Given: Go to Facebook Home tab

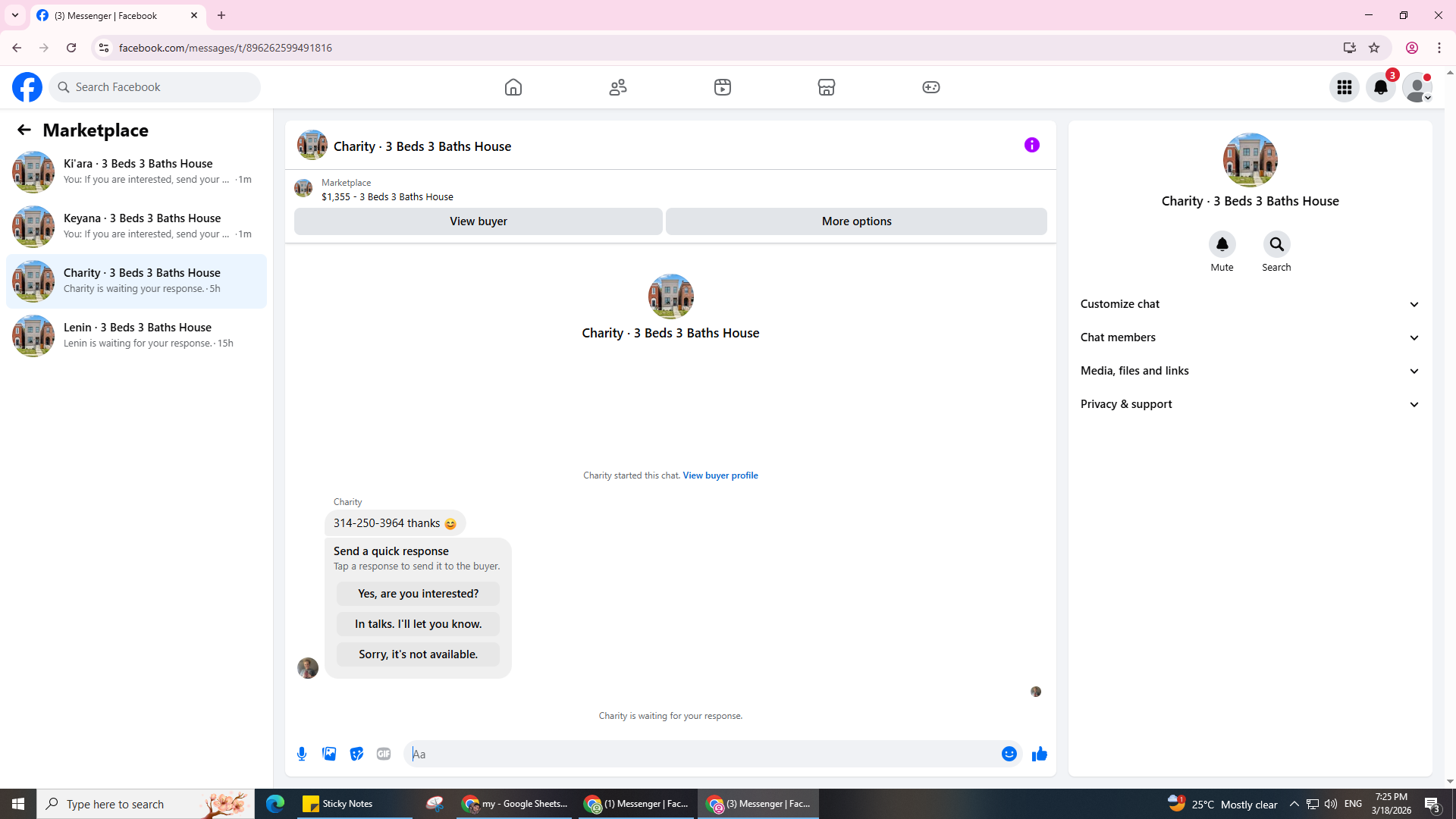Looking at the screenshot, I should click(513, 87).
